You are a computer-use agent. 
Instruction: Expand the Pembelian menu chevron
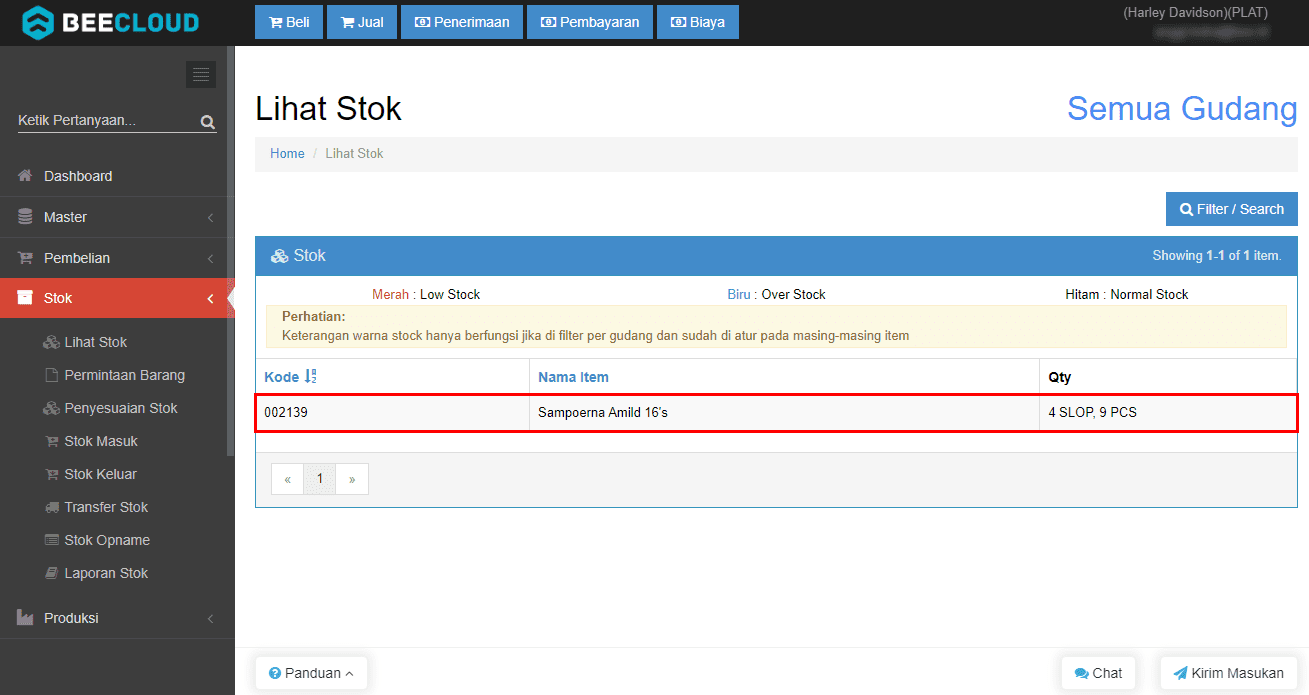point(210,258)
